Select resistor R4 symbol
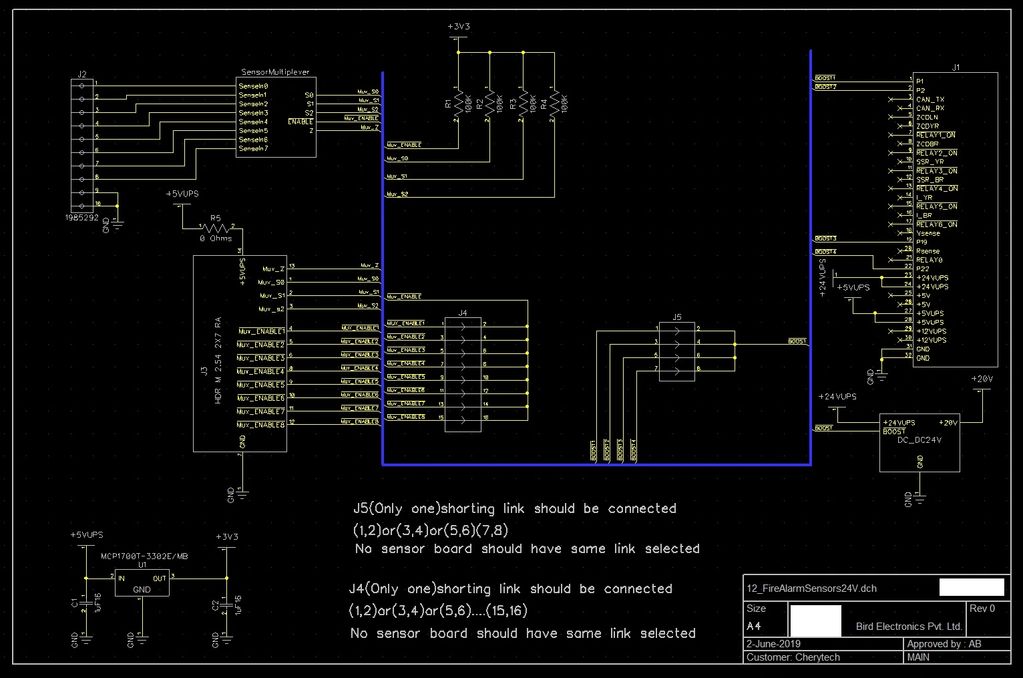 555,105
